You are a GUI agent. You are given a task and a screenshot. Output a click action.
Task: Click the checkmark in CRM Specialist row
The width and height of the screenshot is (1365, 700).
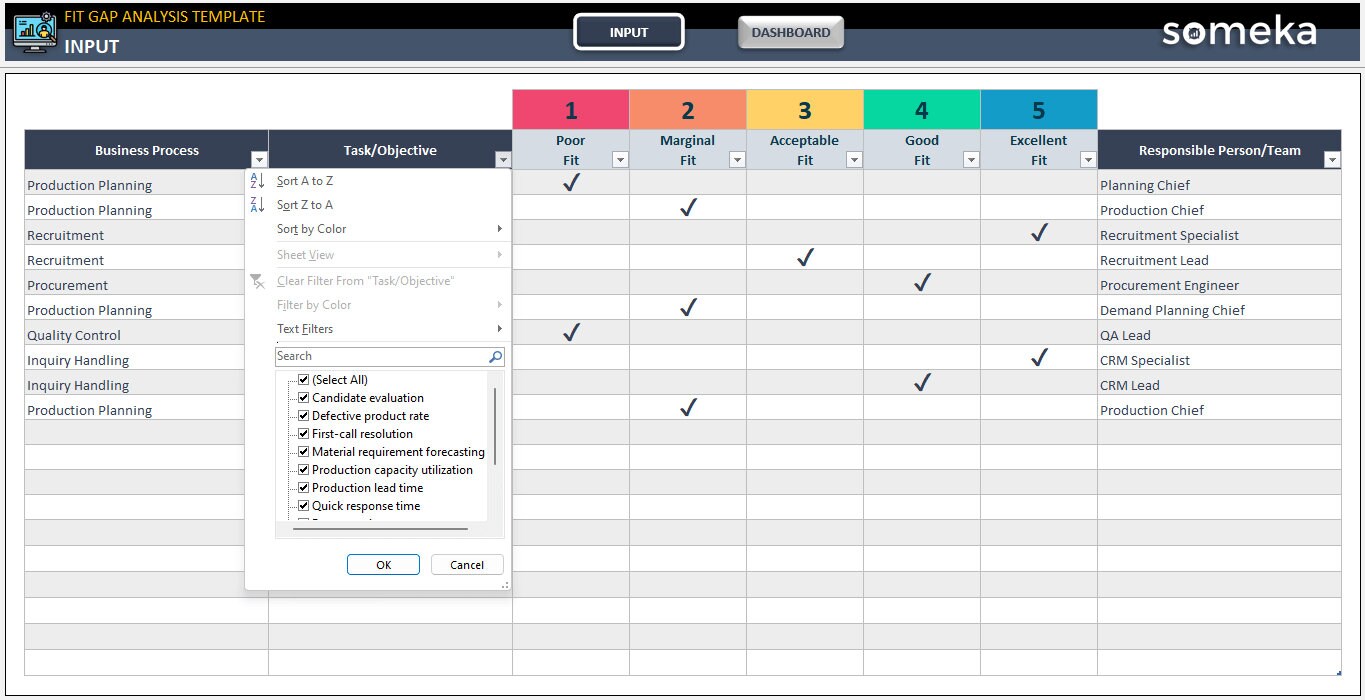(x=1039, y=357)
